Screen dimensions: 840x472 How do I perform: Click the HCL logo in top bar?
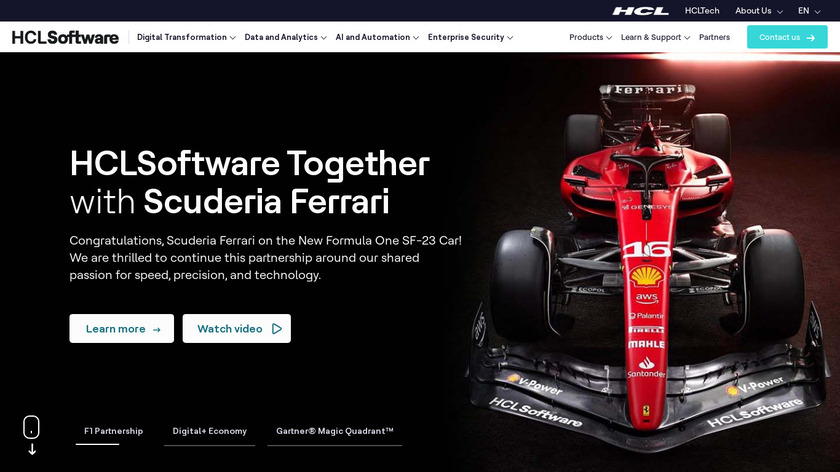click(x=641, y=11)
